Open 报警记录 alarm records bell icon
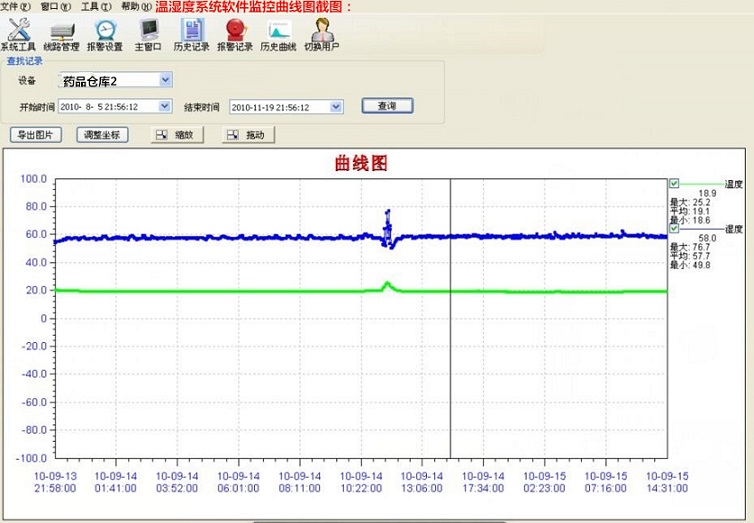Image resolution: width=754 pixels, height=523 pixels. coord(236,35)
